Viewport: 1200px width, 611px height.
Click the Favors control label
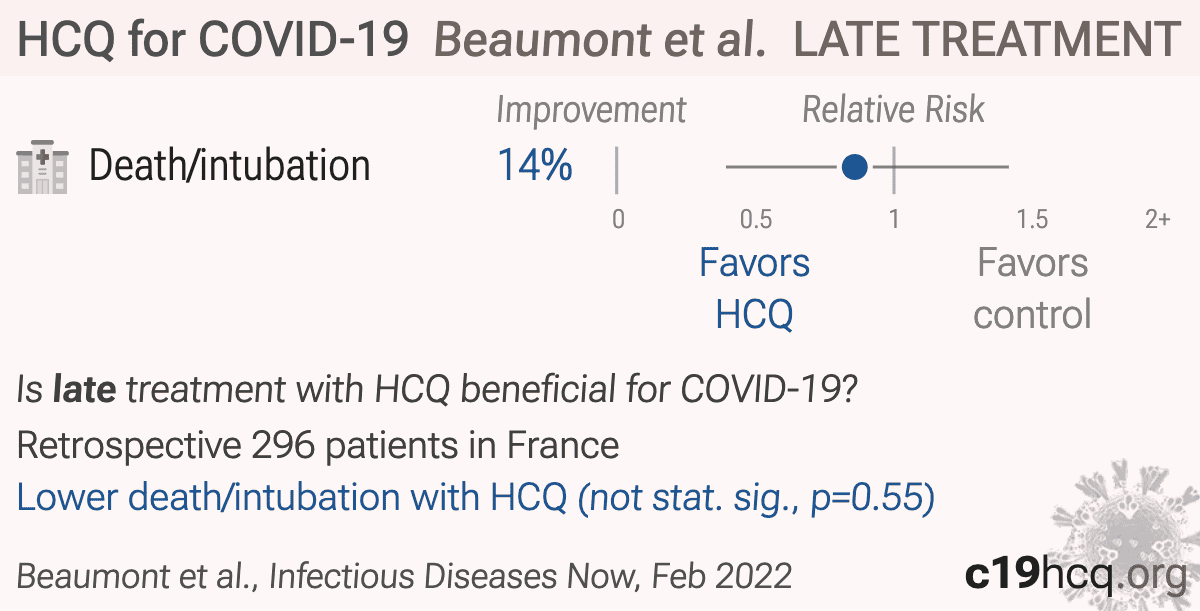click(1032, 289)
